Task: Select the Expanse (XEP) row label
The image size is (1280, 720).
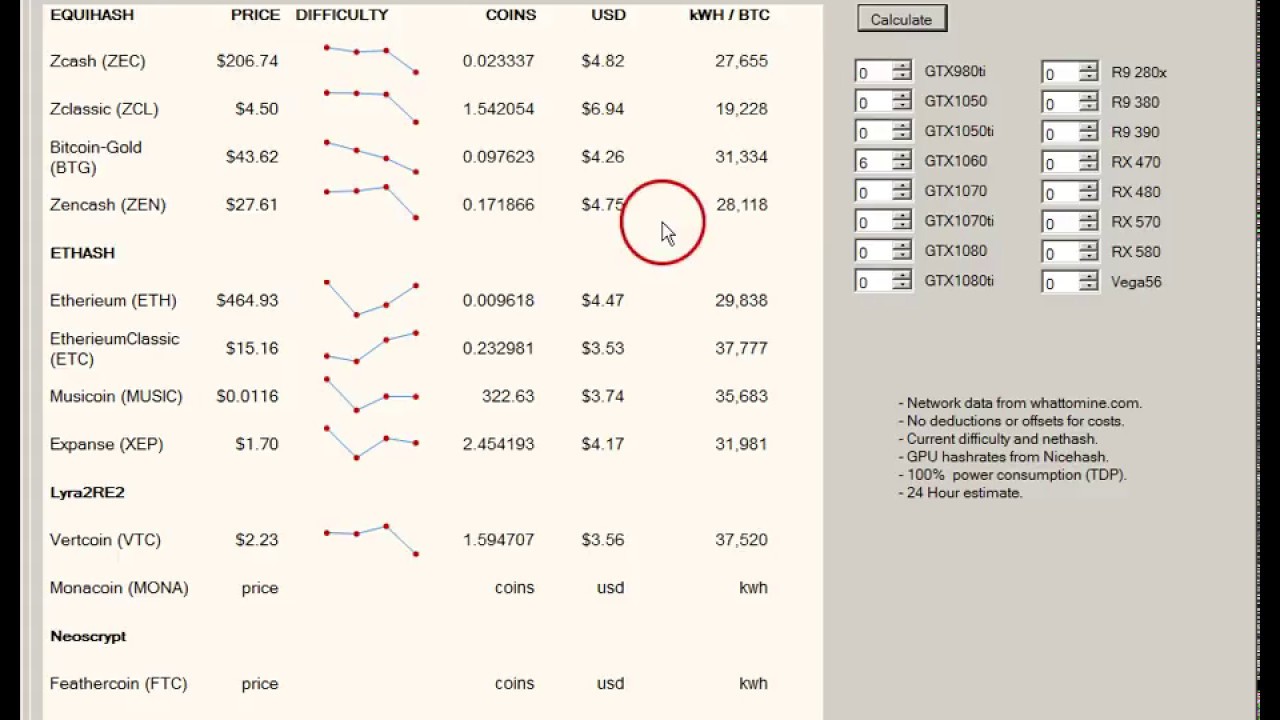Action: coord(106,445)
